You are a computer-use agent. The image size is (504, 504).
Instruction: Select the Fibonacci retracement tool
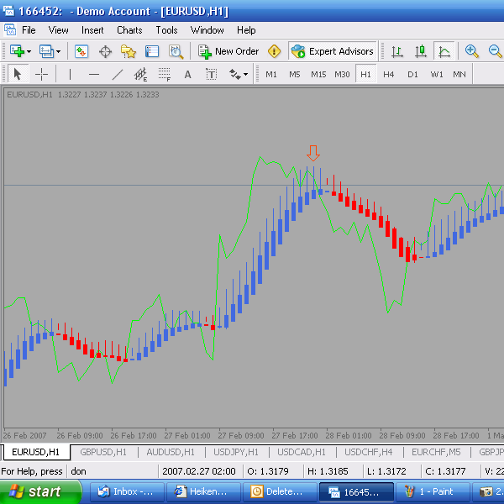[x=165, y=74]
